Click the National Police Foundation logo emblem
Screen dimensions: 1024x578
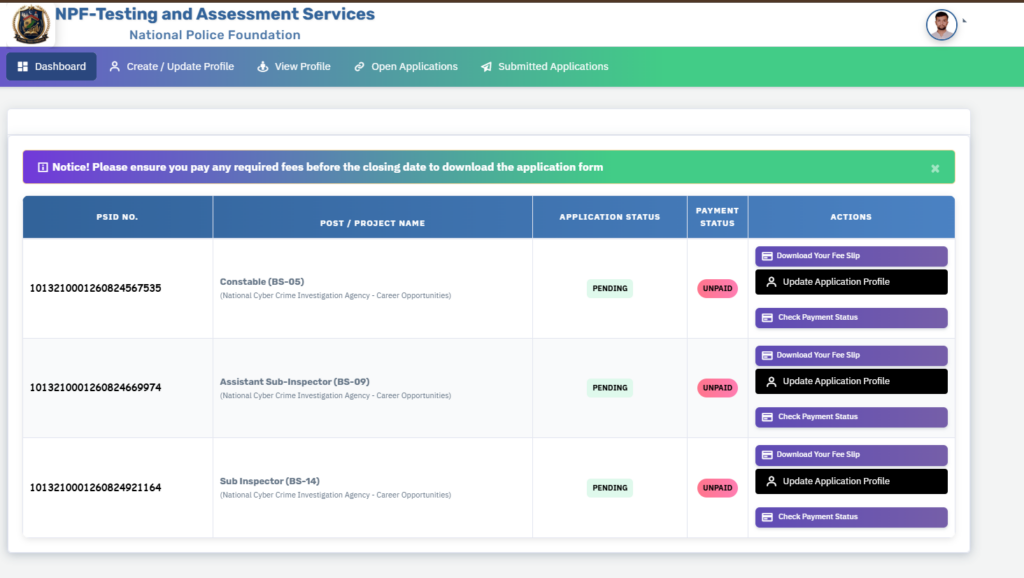coord(31,24)
